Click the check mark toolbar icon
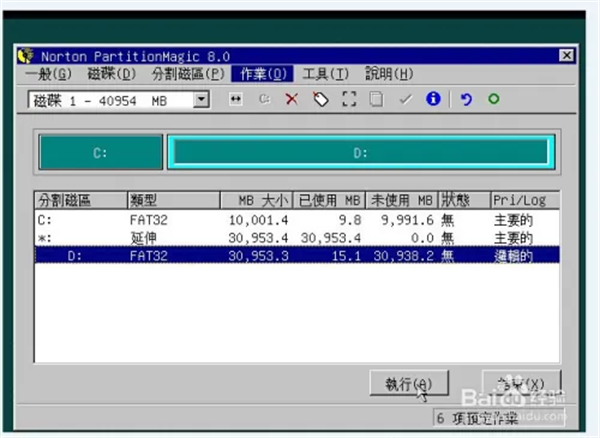600x438 pixels. click(406, 99)
